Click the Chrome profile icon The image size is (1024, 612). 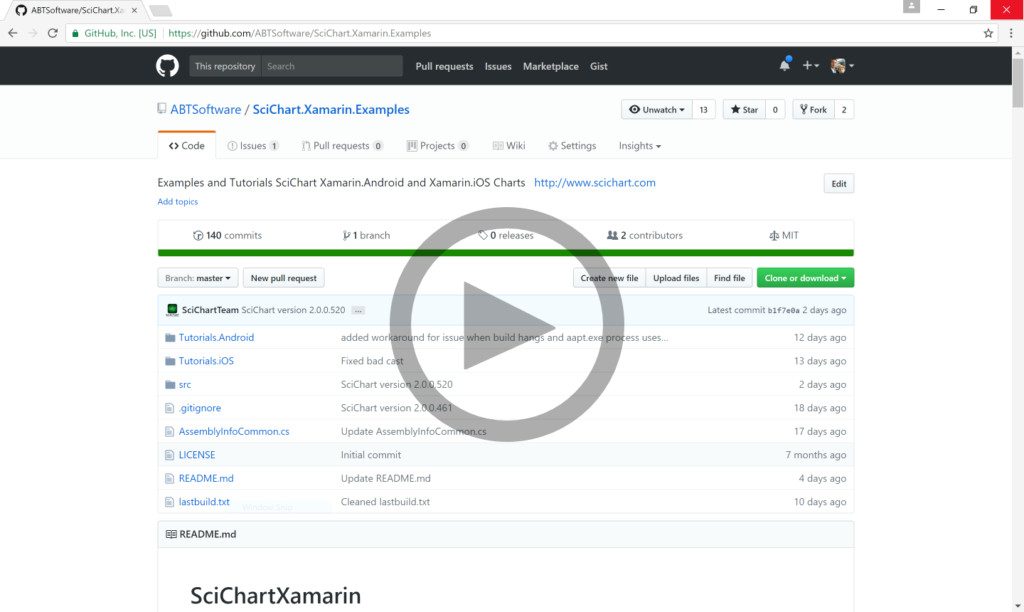[911, 7]
